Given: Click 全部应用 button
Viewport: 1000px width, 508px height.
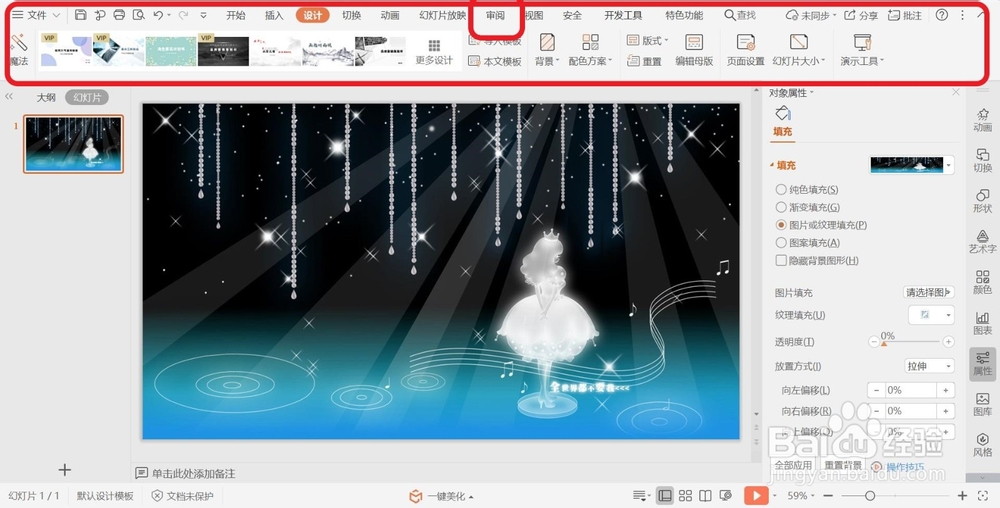Looking at the screenshot, I should [x=793, y=465].
